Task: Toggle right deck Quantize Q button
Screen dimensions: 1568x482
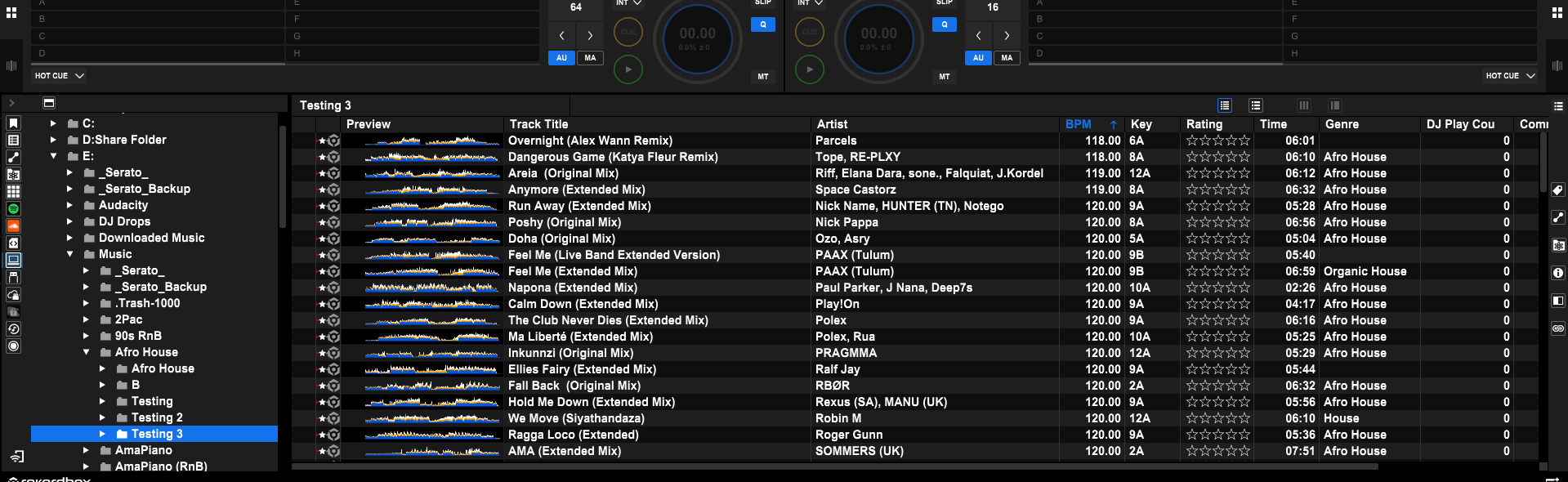Action: [945, 25]
